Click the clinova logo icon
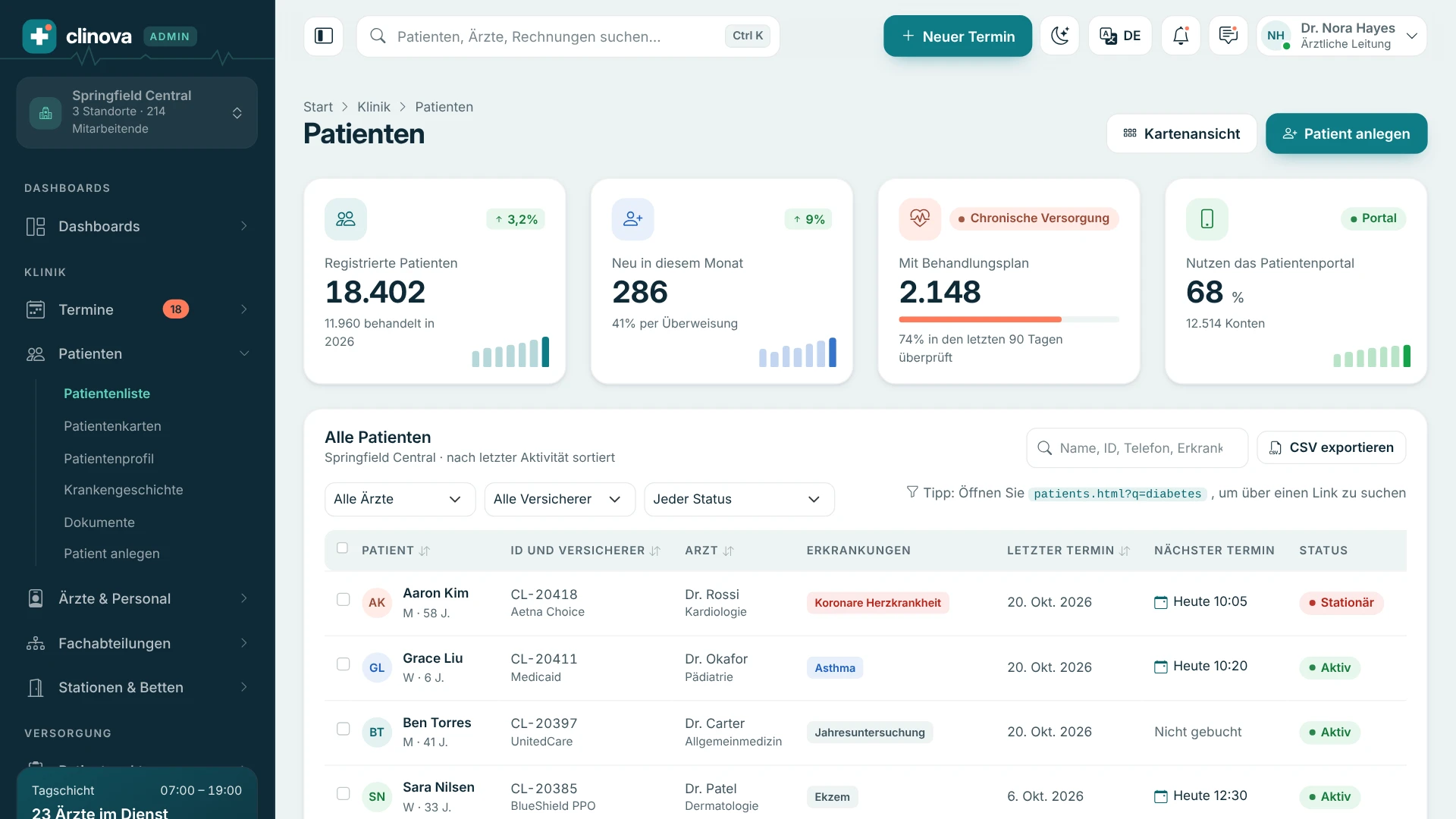1456x819 pixels. 39,36
